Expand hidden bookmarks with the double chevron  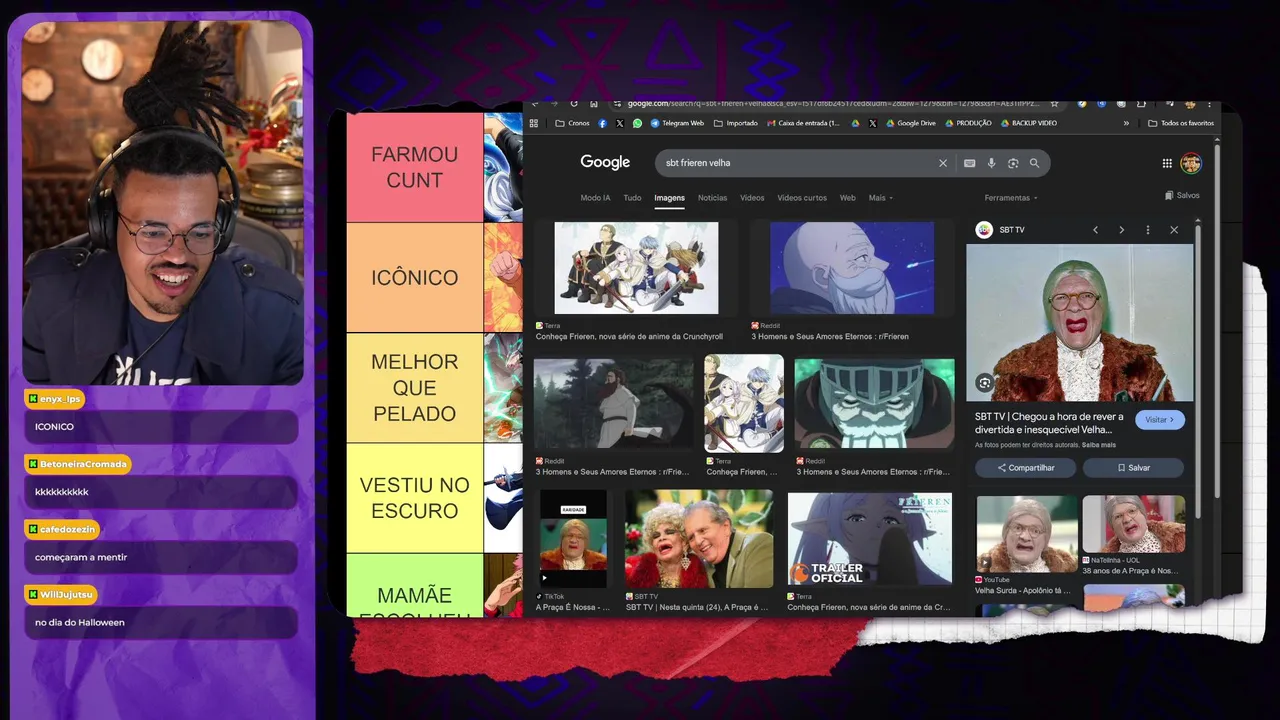1126,123
